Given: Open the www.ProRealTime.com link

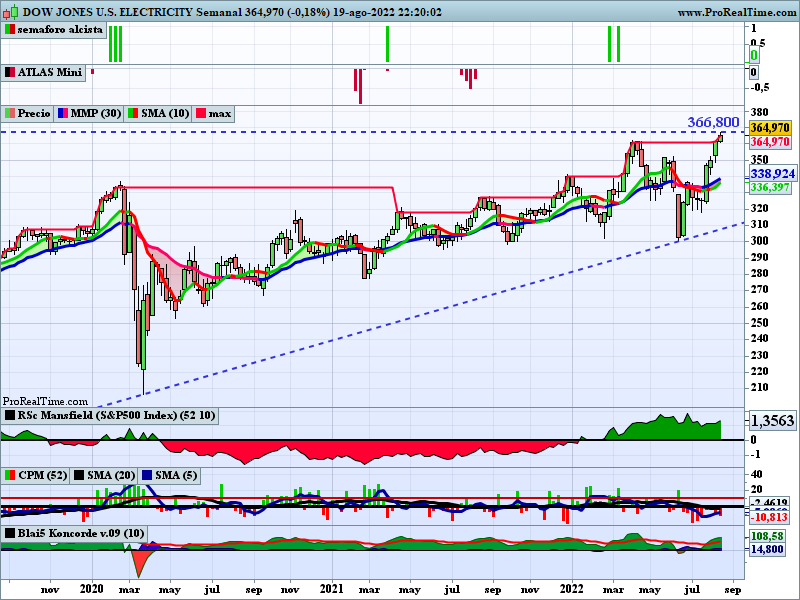Looking at the screenshot, I should coord(737,12).
